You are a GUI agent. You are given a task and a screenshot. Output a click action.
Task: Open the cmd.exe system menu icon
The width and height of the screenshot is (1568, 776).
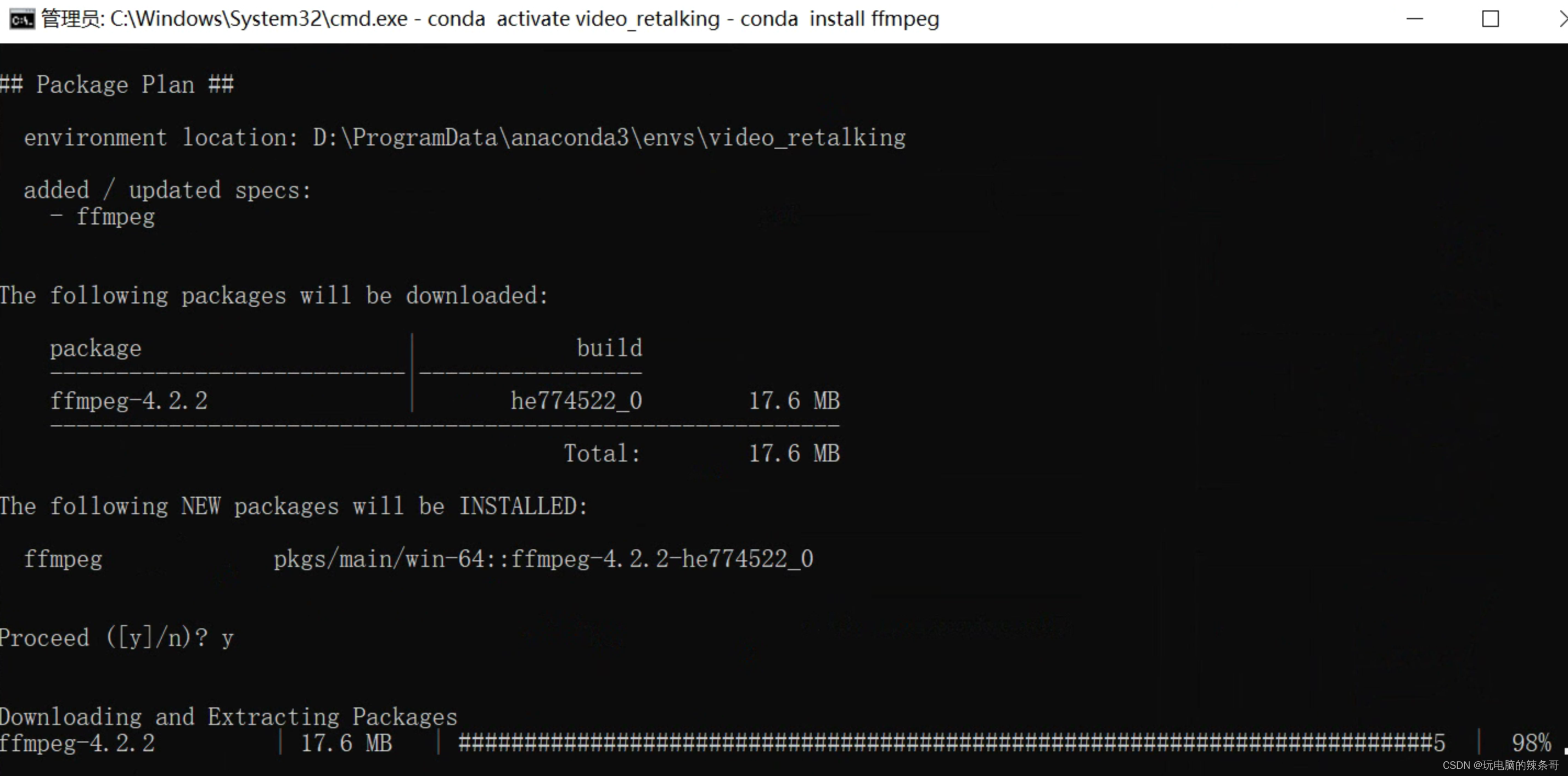coord(22,19)
